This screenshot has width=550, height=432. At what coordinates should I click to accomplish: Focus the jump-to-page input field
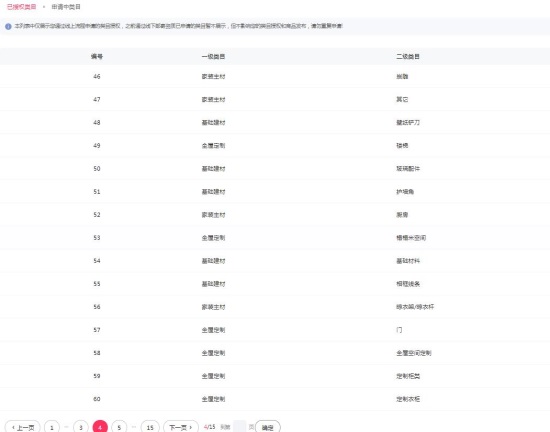click(x=240, y=427)
